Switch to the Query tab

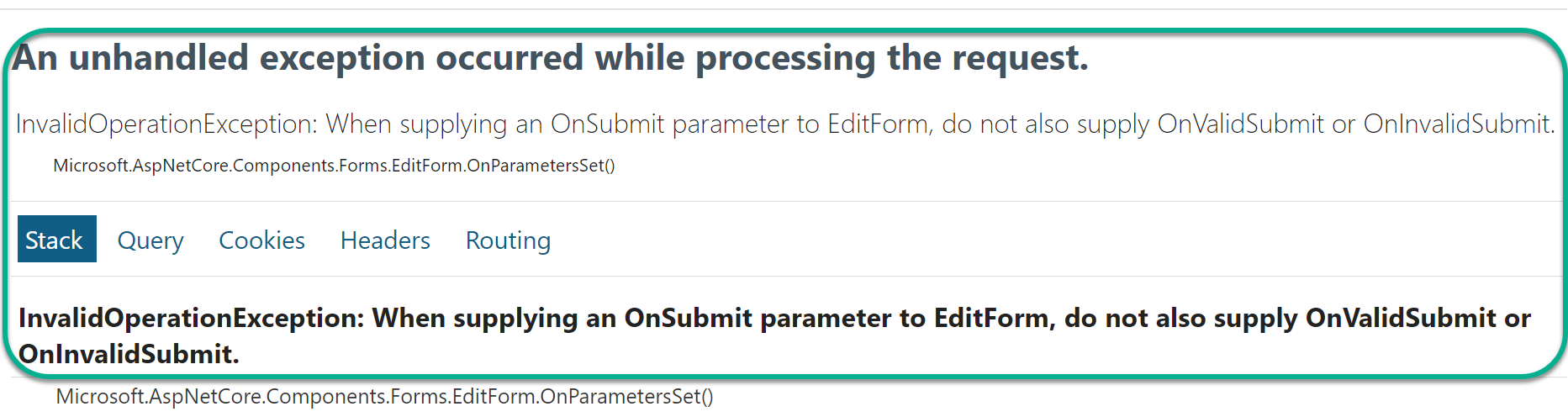click(150, 240)
